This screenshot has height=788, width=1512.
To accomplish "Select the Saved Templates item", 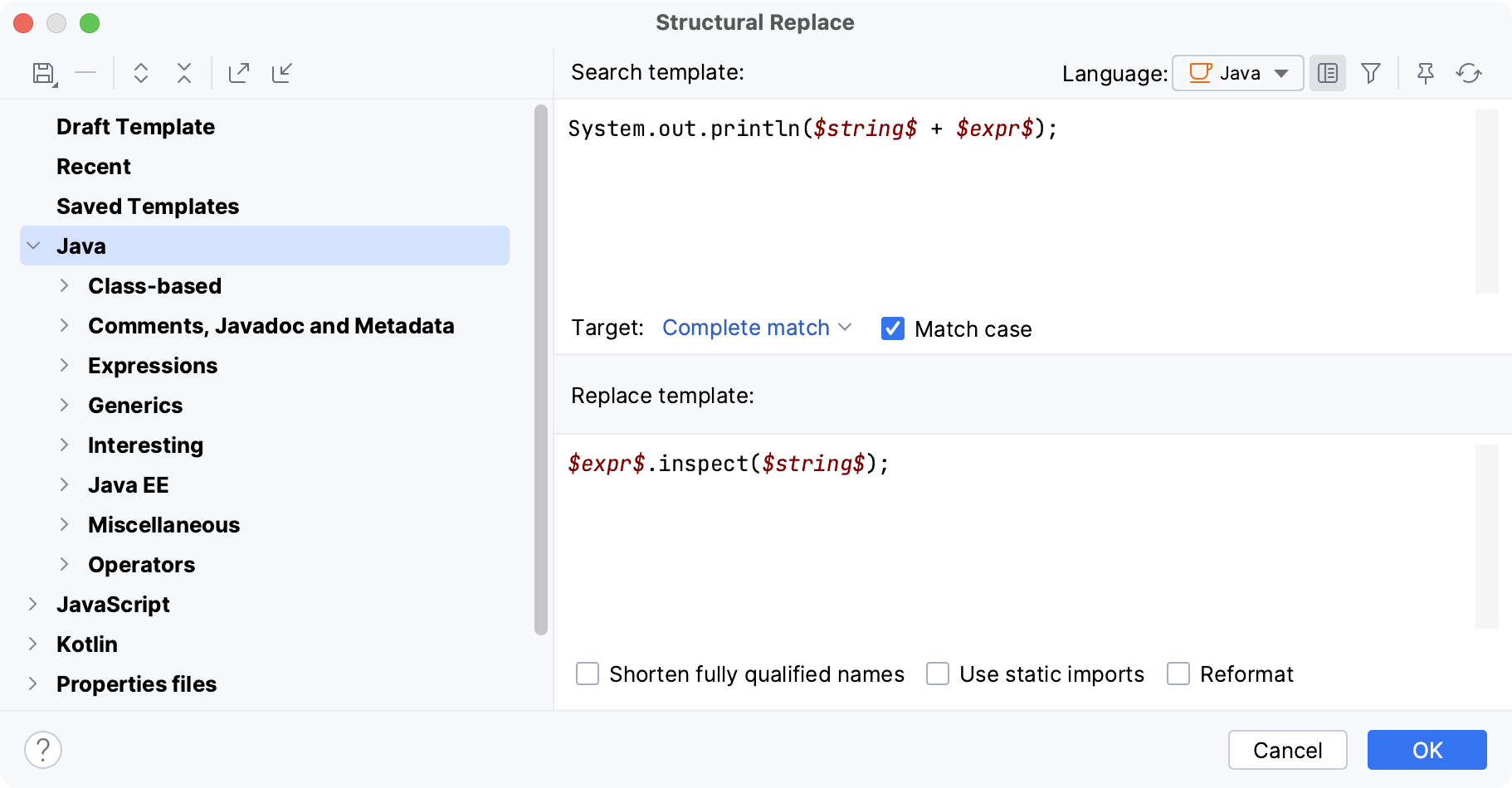I will (147, 206).
